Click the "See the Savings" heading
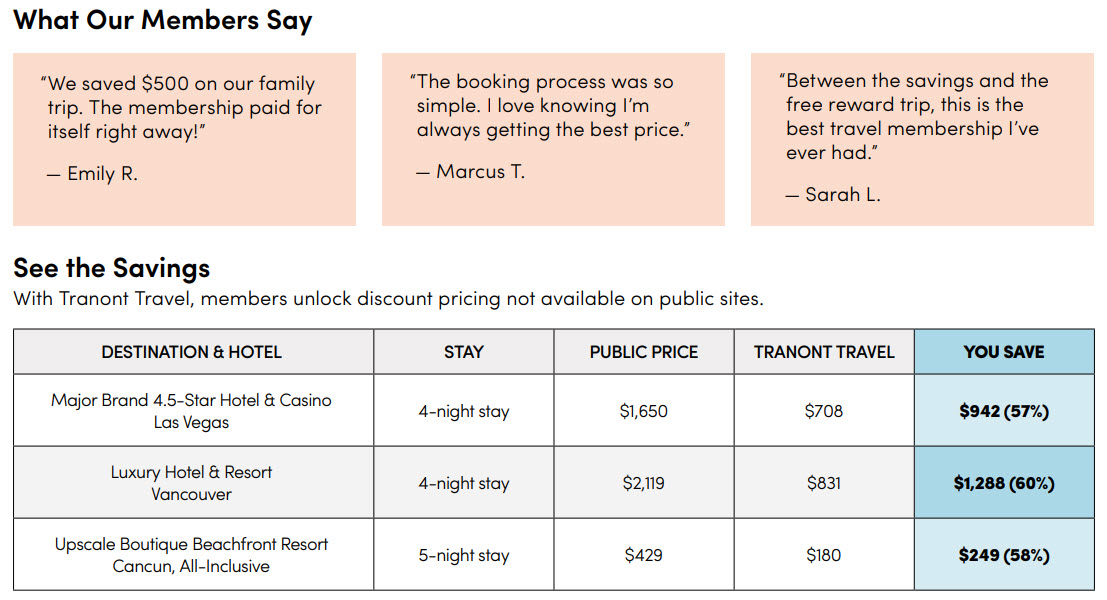1107x600 pixels. [x=112, y=267]
